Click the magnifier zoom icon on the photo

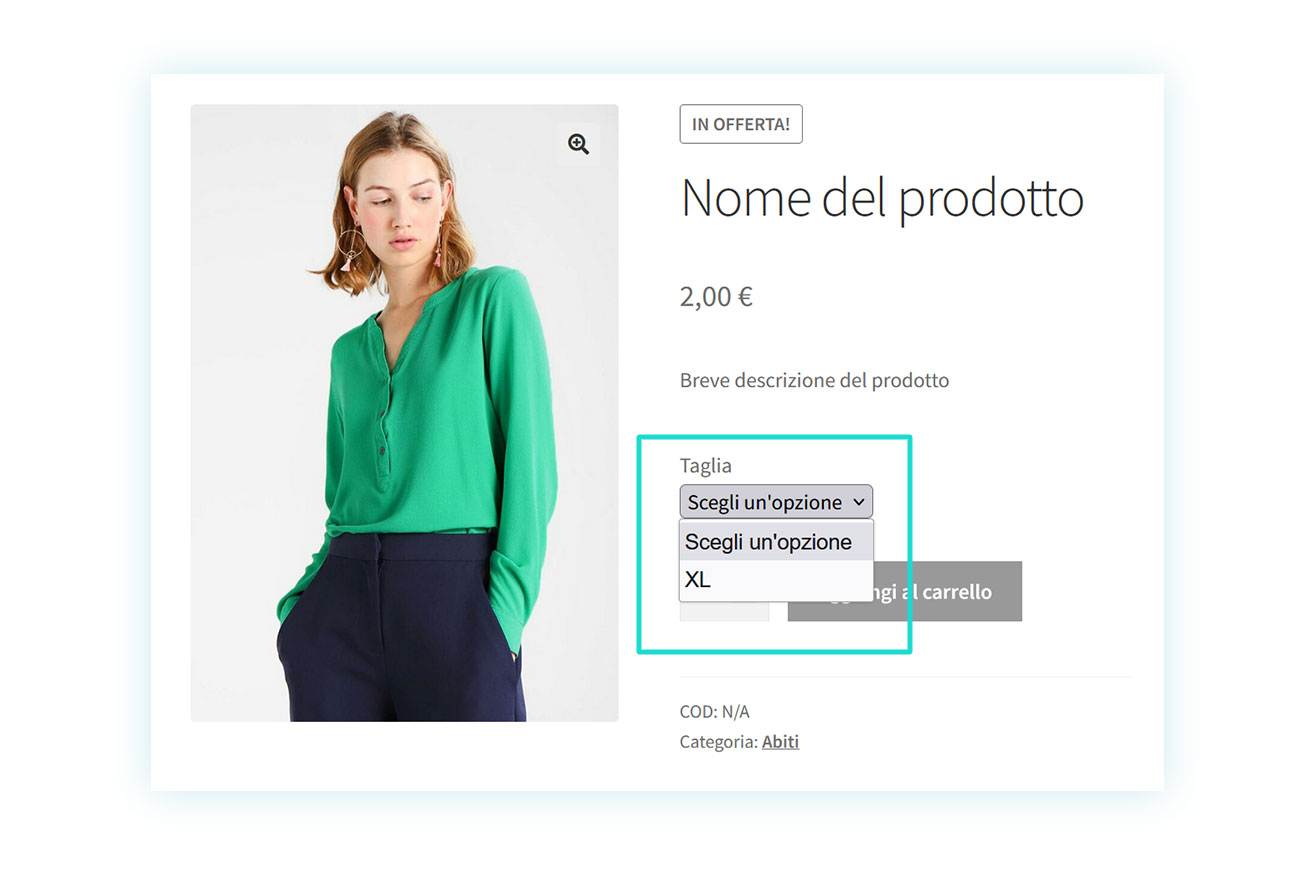578,144
